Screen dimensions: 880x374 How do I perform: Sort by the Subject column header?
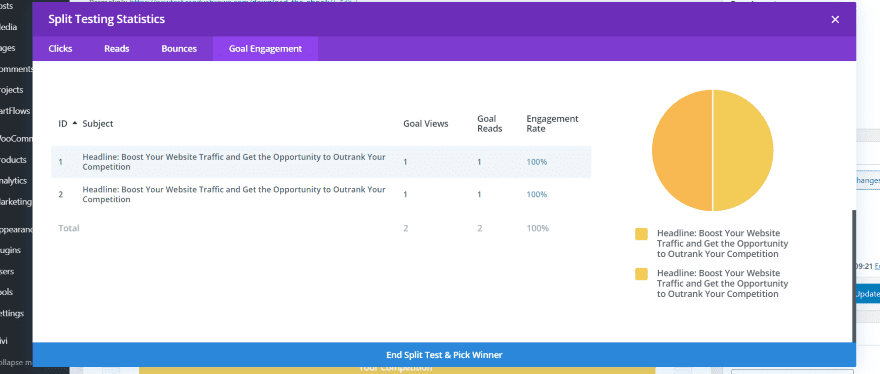coord(98,124)
